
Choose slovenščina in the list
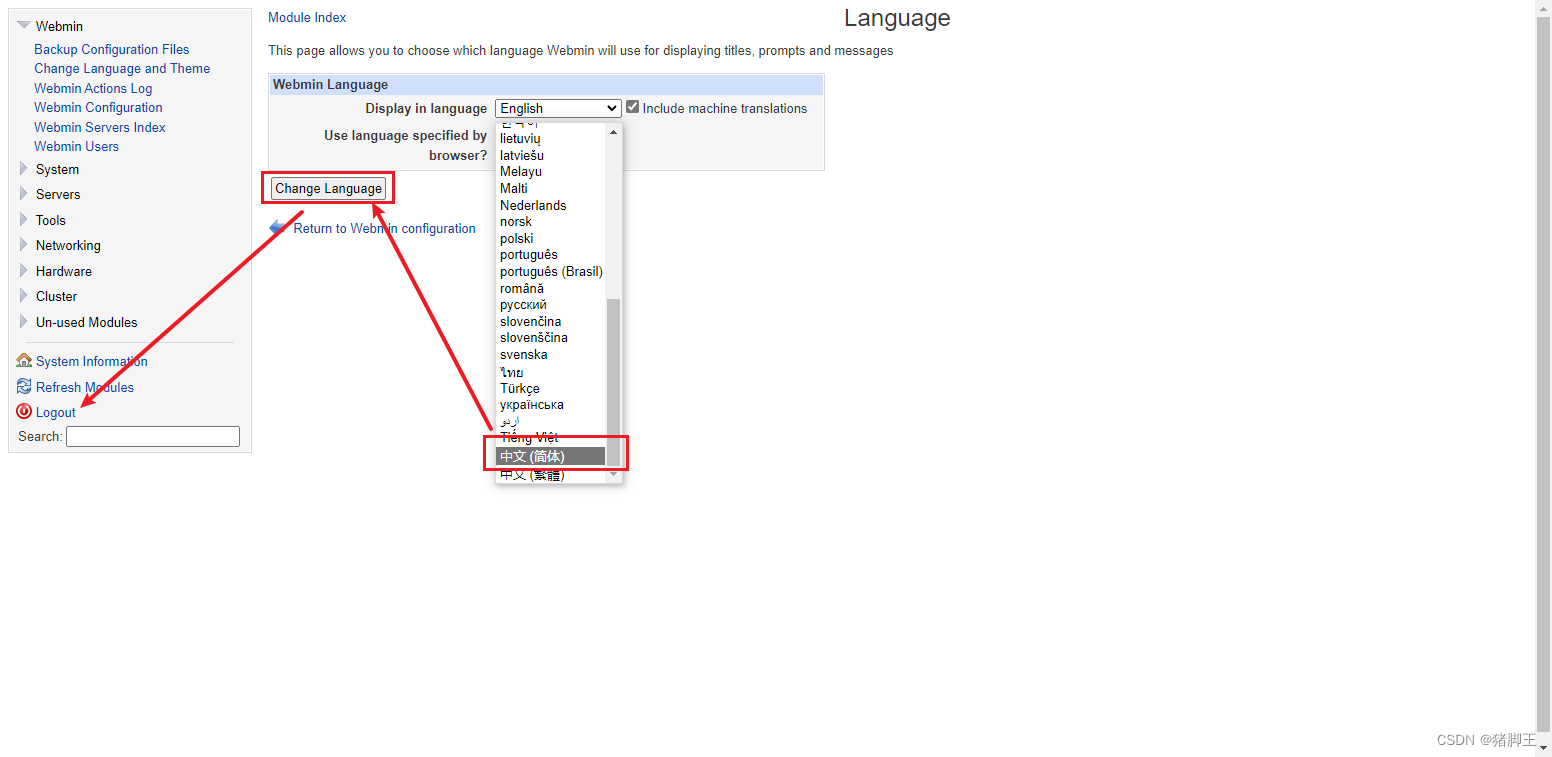[x=551, y=337]
